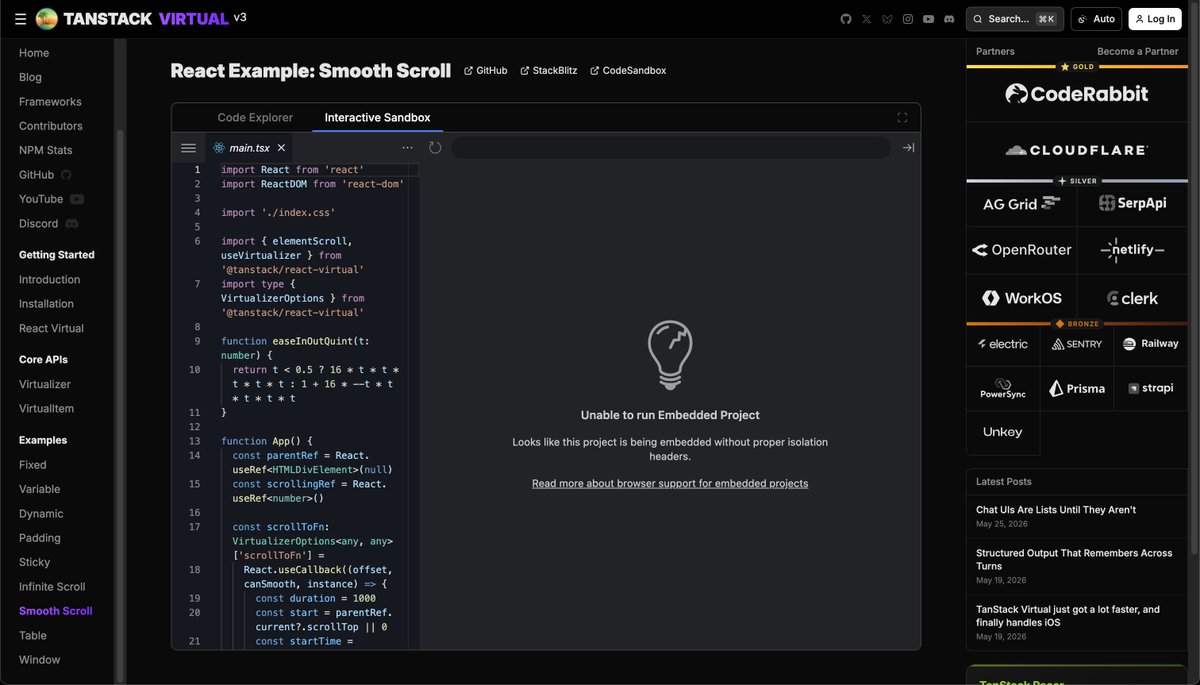Open Frameworks in the sidebar
Screen dimensions: 1200x685
click(50, 102)
